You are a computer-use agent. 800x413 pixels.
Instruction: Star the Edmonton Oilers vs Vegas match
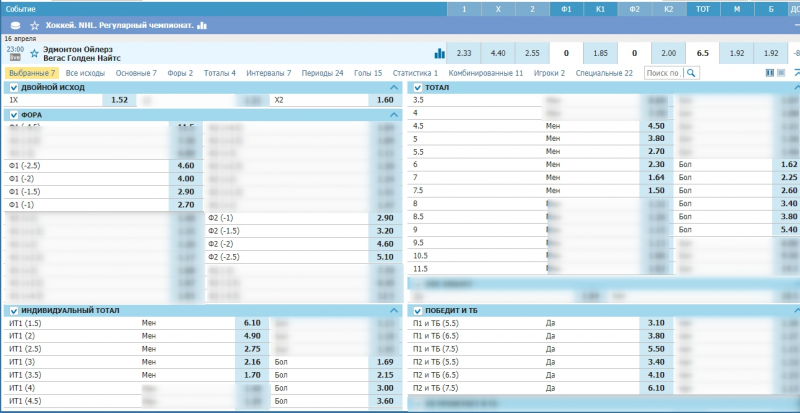coord(34,53)
